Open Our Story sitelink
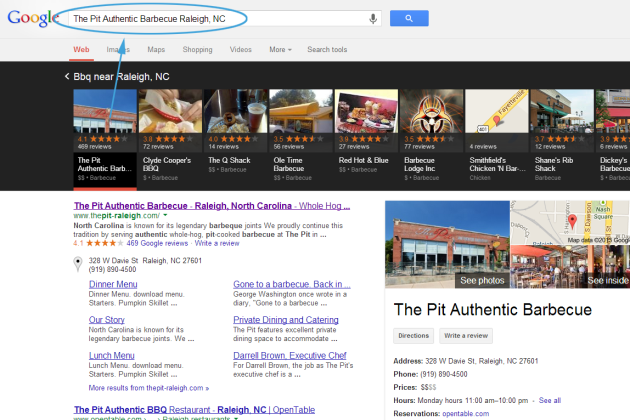The width and height of the screenshot is (630, 420). [x=106, y=320]
